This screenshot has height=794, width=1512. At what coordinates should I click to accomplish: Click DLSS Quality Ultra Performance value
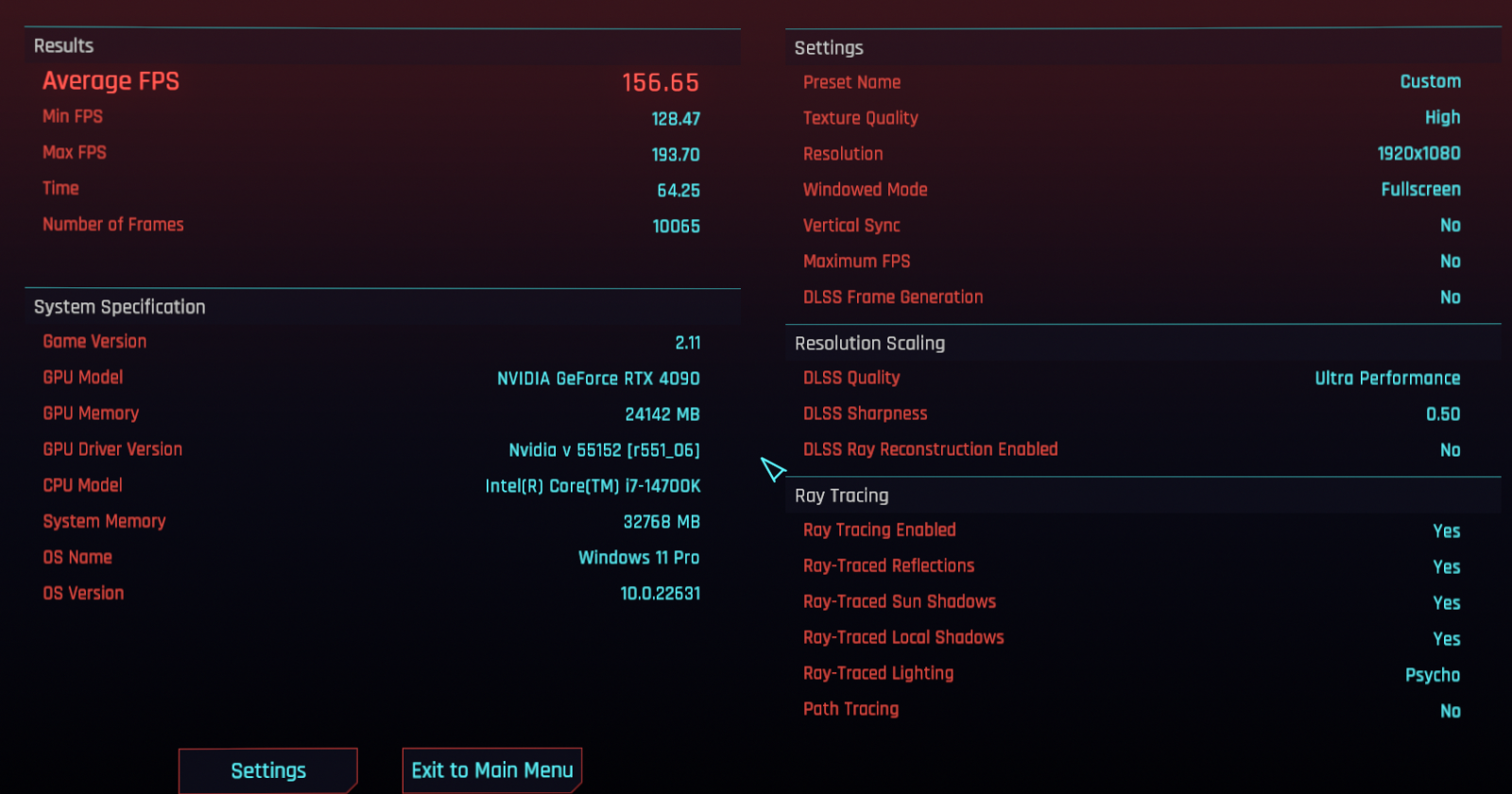pyautogui.click(x=1387, y=378)
